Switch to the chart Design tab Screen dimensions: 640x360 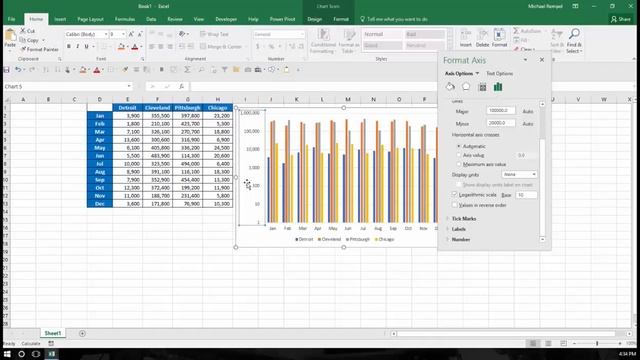pyautogui.click(x=314, y=19)
